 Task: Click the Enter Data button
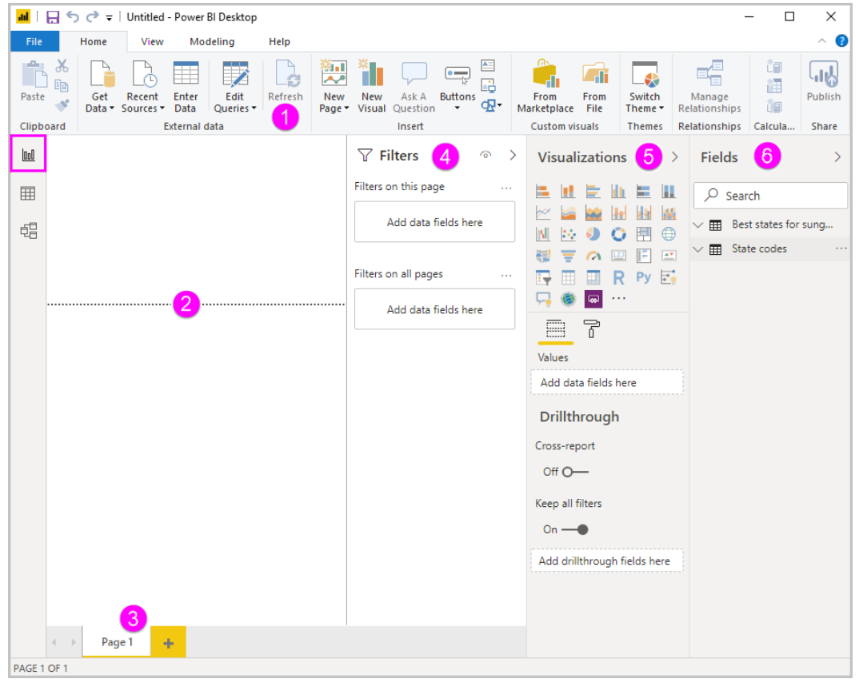tap(185, 86)
